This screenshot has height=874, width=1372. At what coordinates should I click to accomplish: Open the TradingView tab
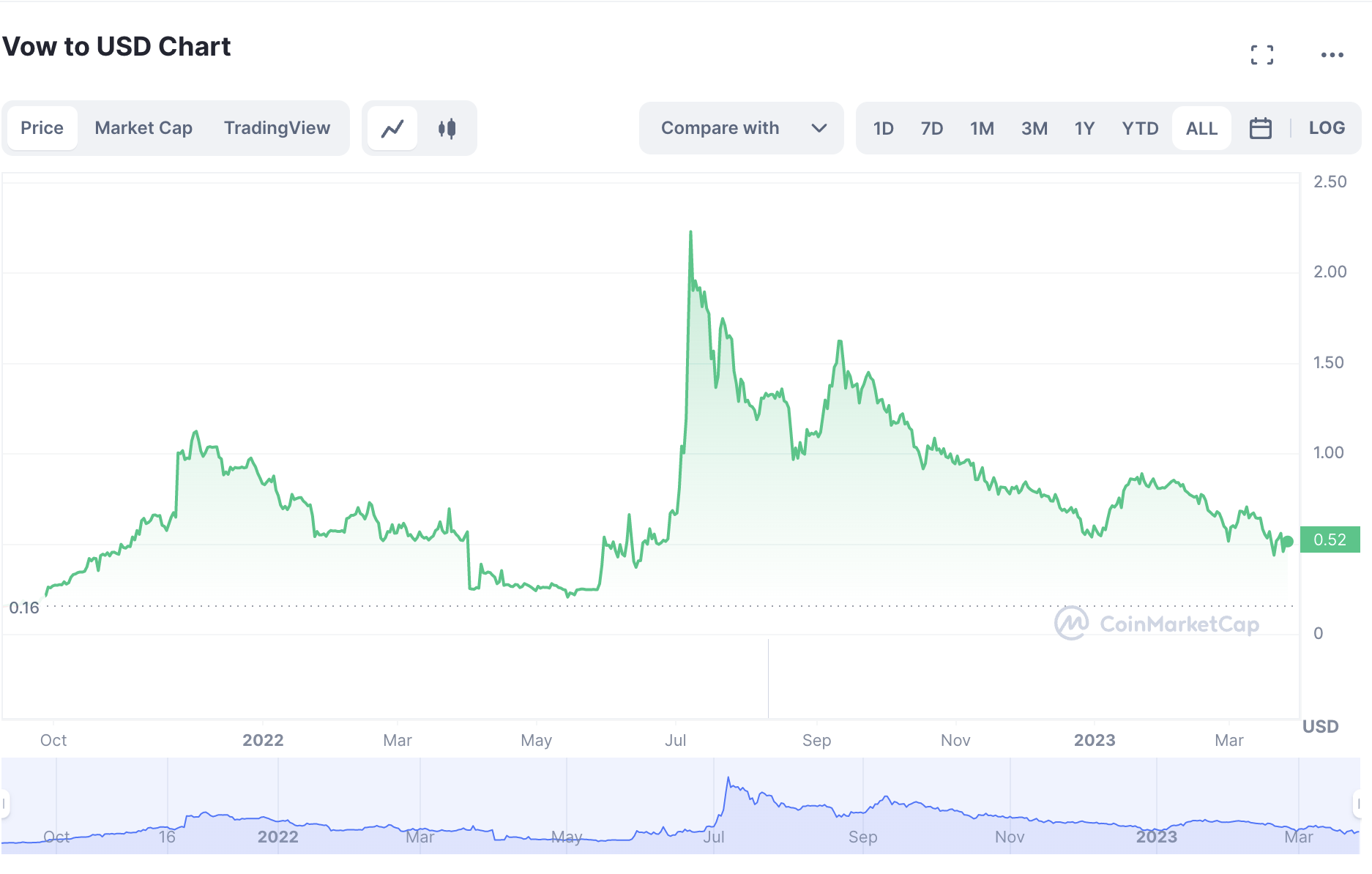tap(277, 128)
